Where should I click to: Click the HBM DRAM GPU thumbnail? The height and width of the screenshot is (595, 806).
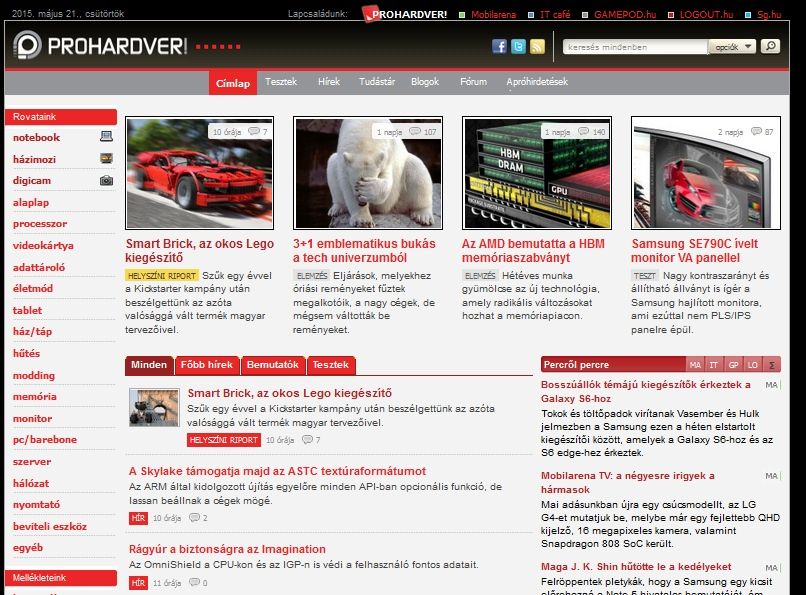(537, 173)
